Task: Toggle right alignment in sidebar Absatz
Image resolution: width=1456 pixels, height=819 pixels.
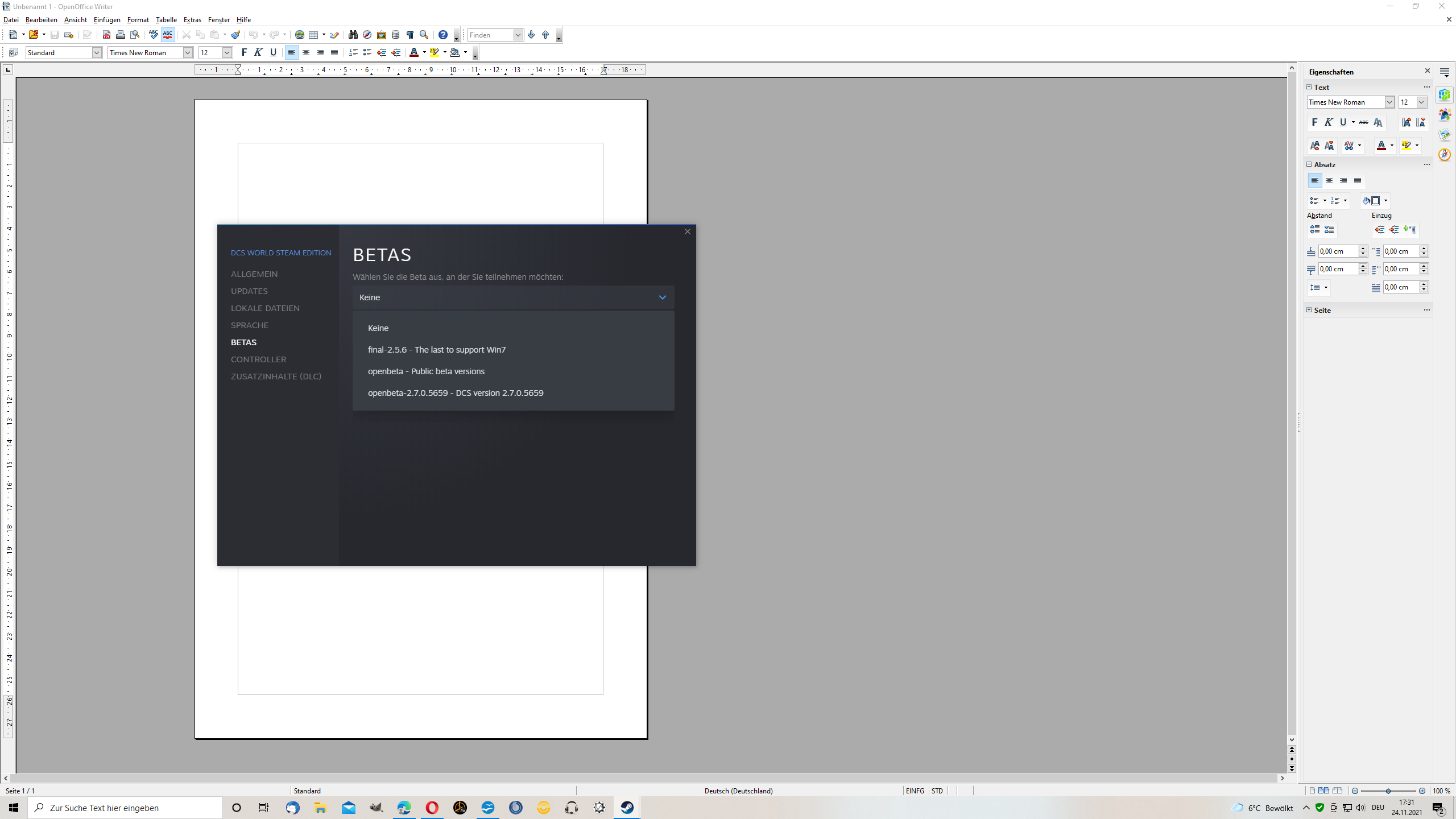Action: [1343, 181]
